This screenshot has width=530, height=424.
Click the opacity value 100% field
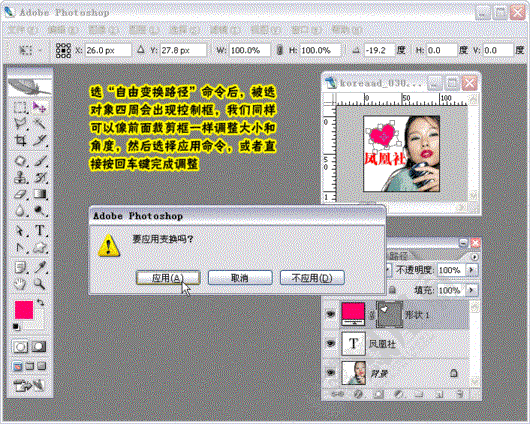[x=451, y=270]
